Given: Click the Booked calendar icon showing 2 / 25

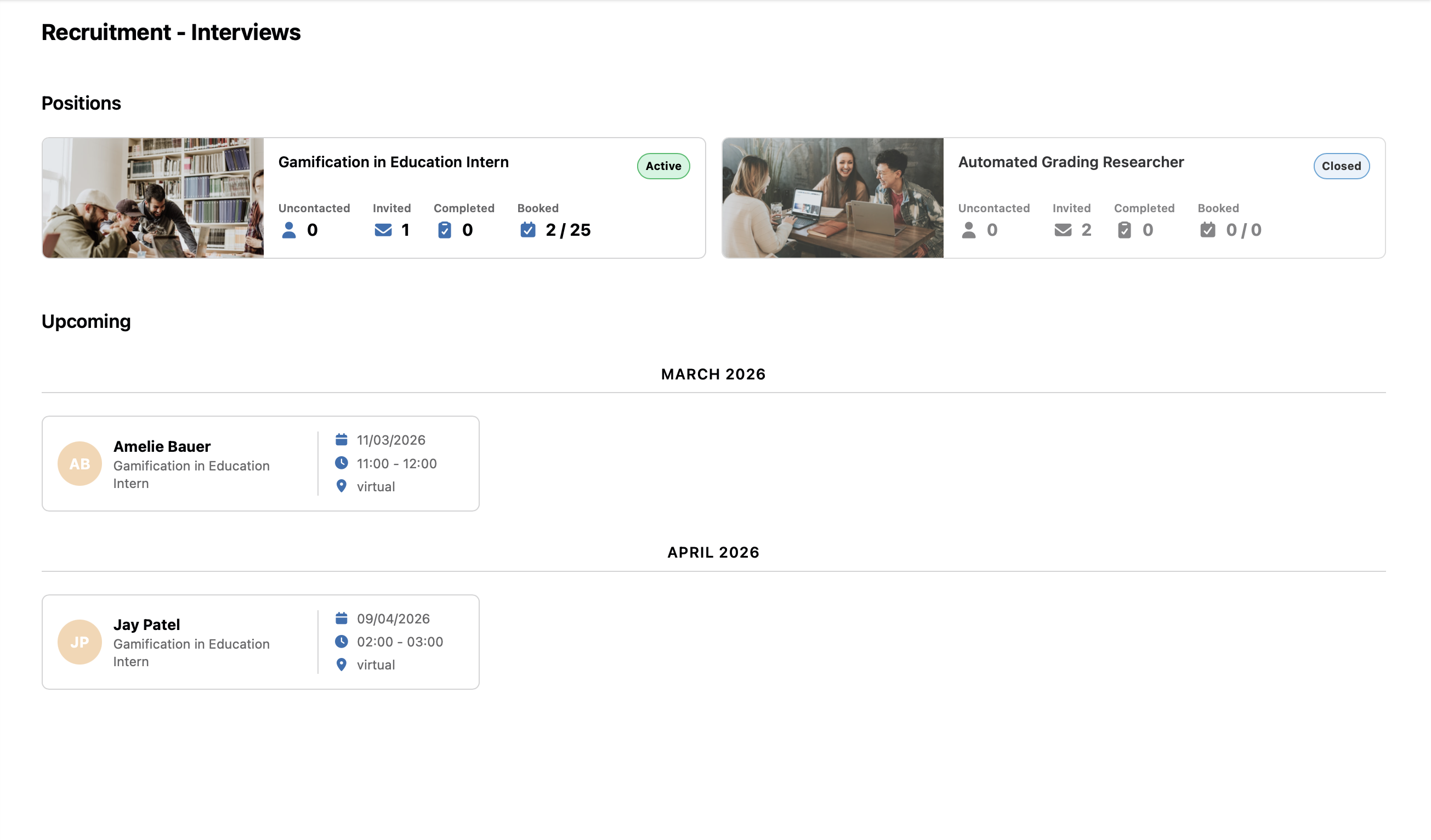Looking at the screenshot, I should 528,231.
